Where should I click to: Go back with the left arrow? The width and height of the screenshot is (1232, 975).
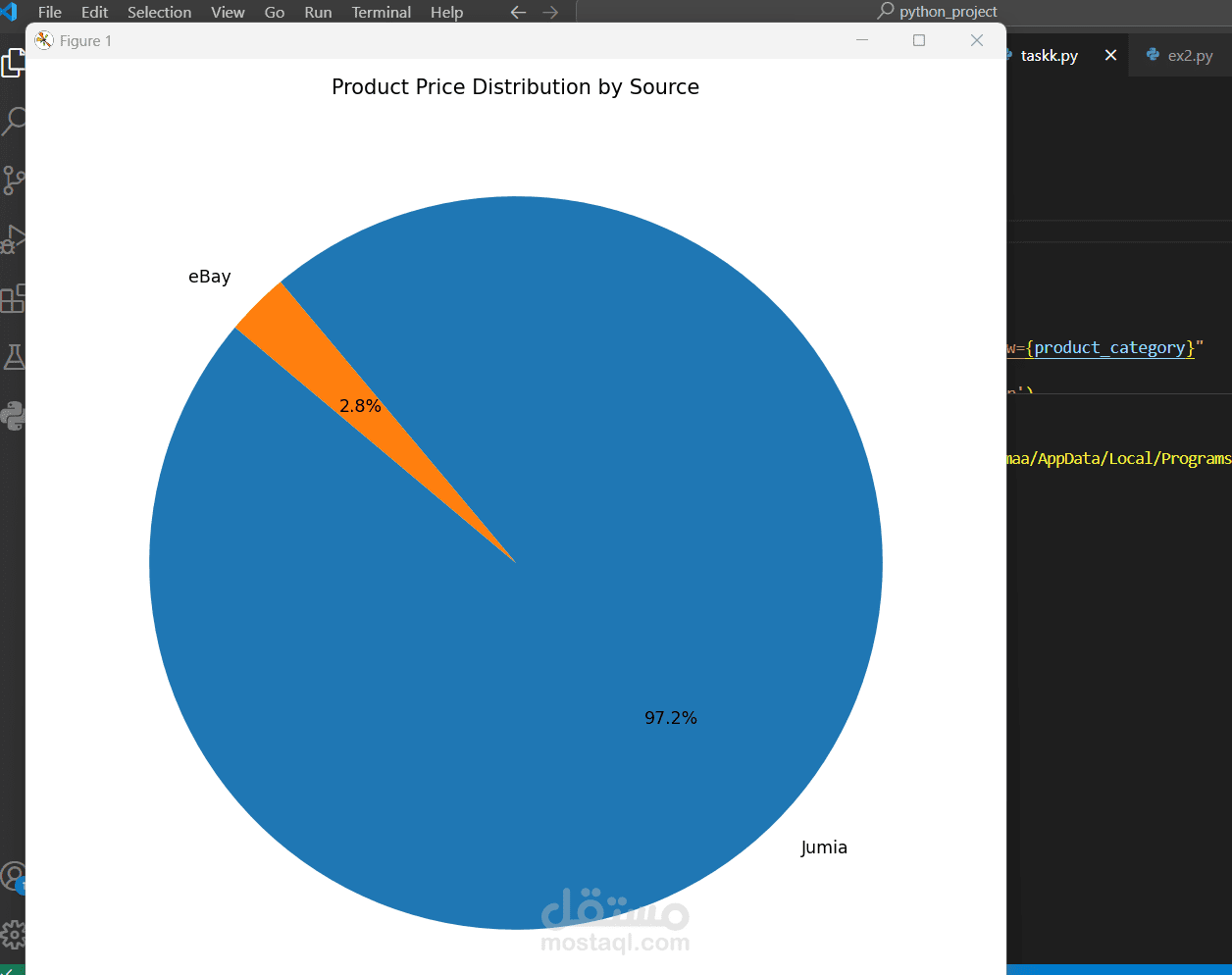point(518,12)
